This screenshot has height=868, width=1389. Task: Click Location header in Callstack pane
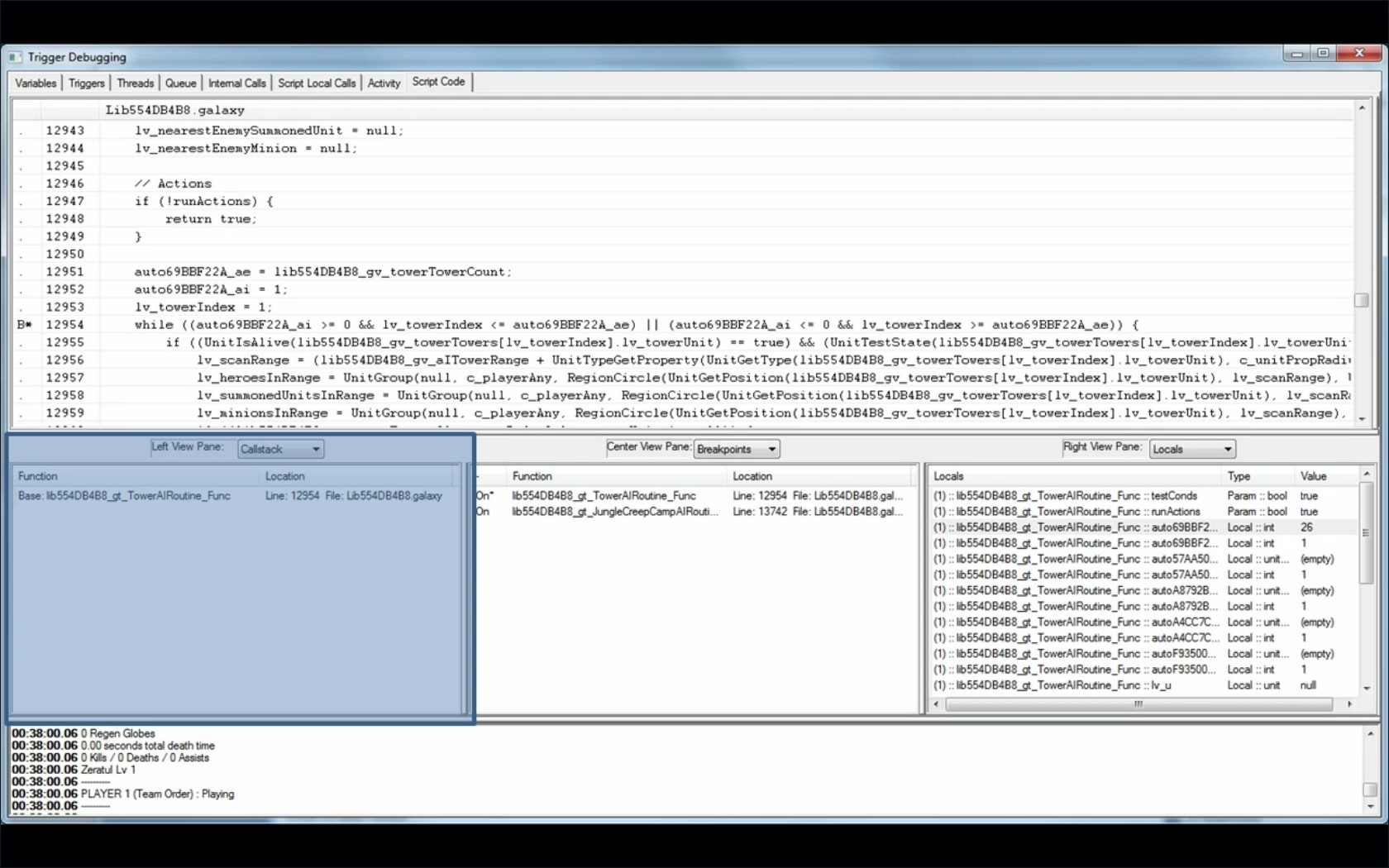356,476
